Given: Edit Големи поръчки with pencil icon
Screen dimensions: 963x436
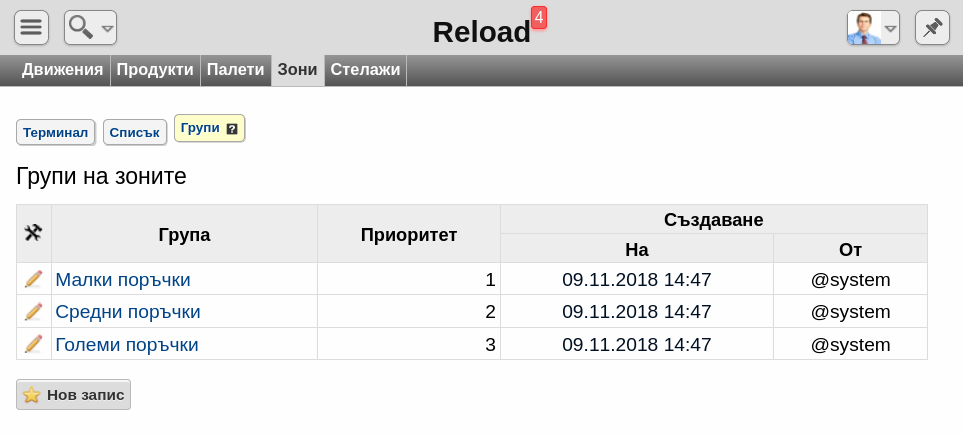Looking at the screenshot, I should pyautogui.click(x=33, y=344).
